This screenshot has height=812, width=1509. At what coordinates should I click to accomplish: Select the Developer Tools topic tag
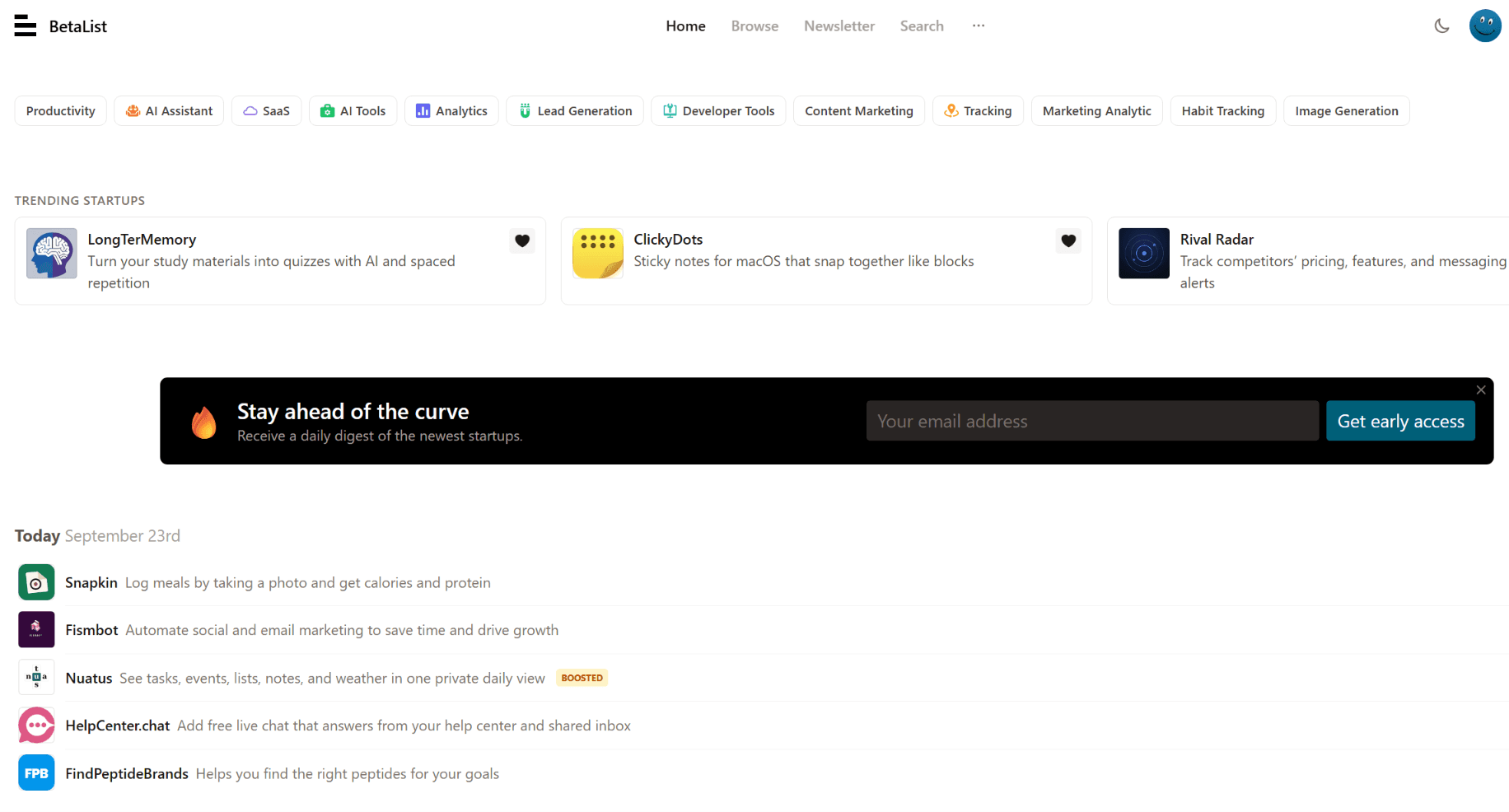click(718, 110)
